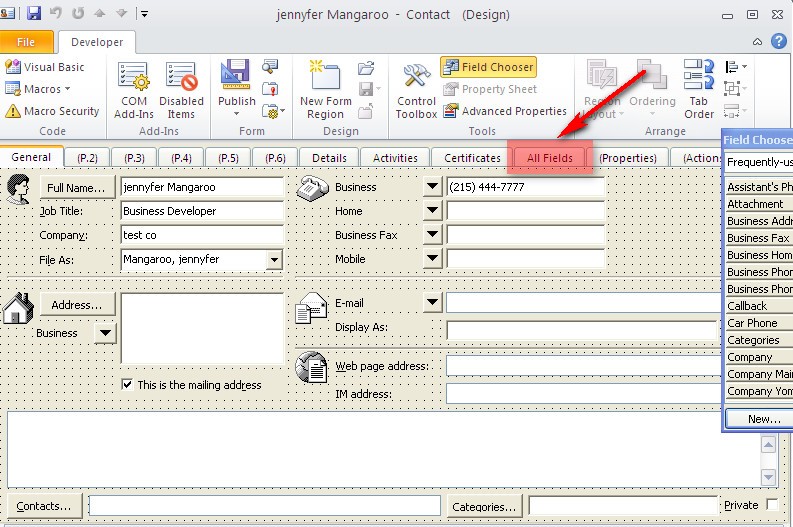Expand the E-mail type dropdown arrow

coord(432,302)
